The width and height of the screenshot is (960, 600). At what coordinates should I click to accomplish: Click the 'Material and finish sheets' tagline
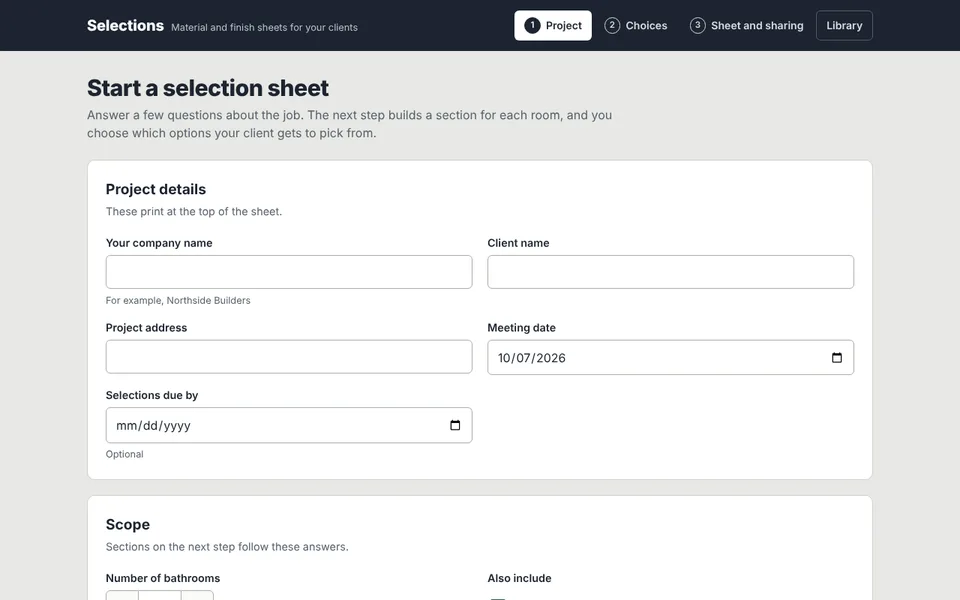264,28
